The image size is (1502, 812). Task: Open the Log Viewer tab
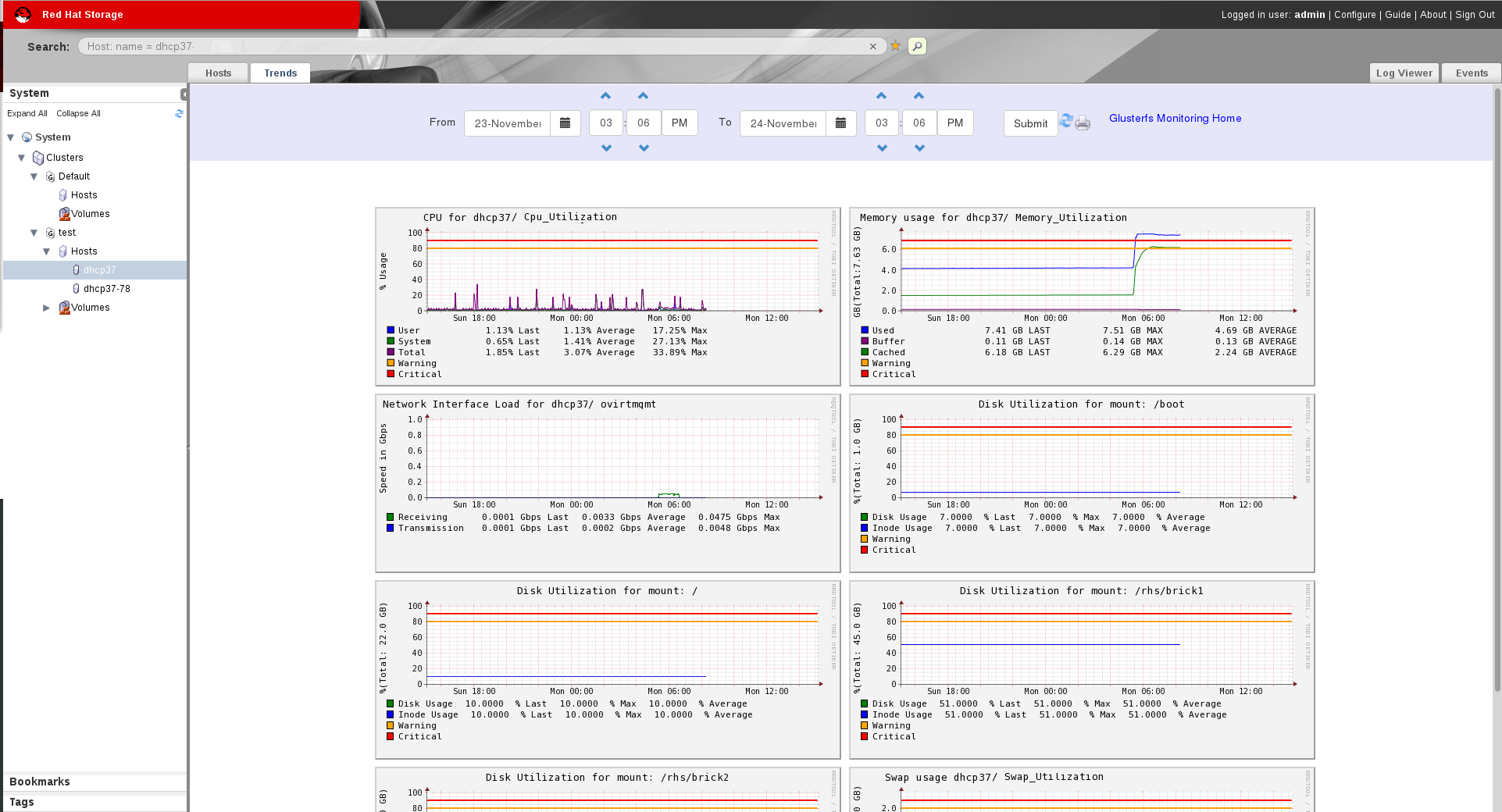point(1404,73)
